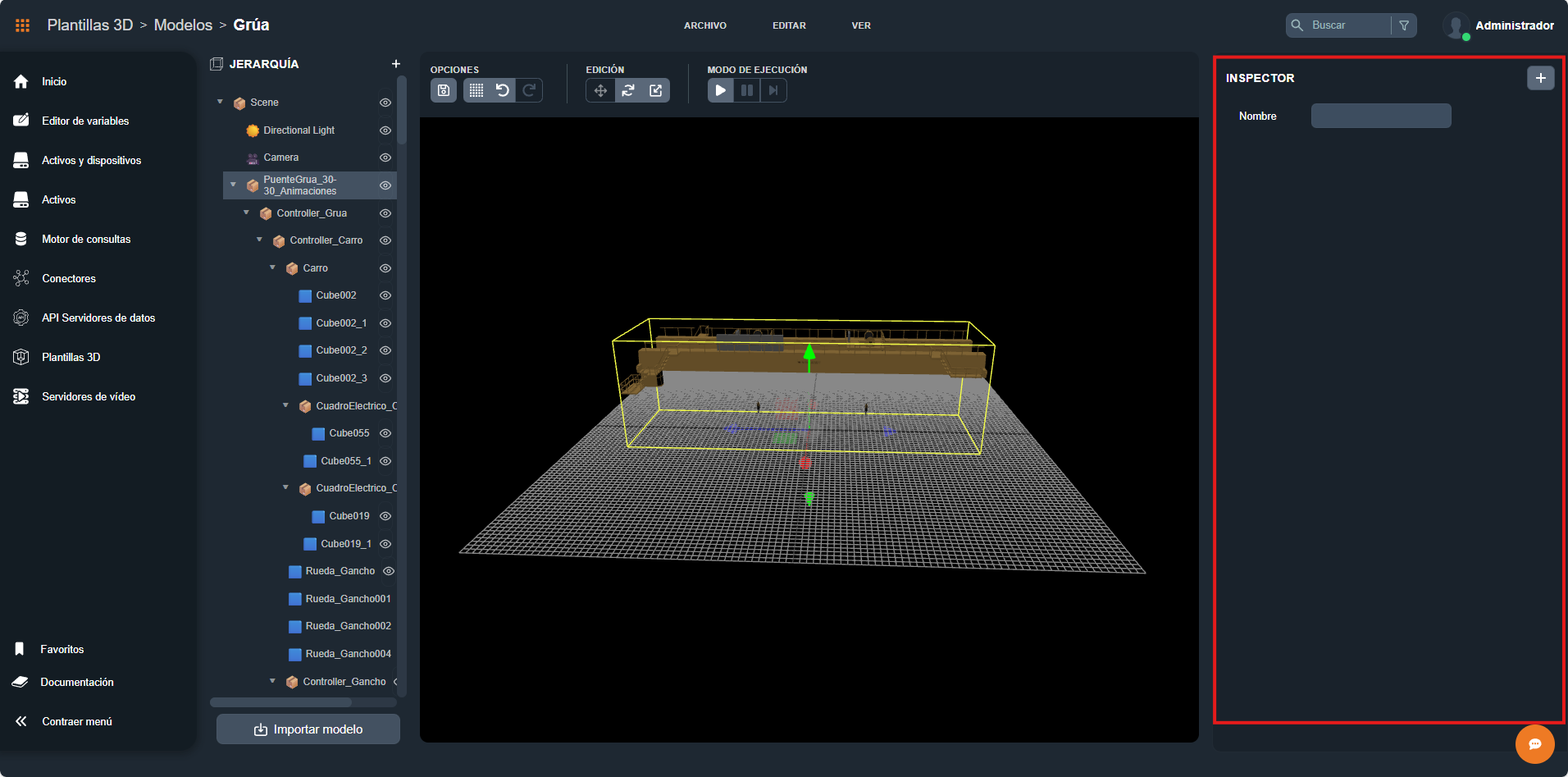
Task: Collapse the PuenteGrua_30-30_Animaciones node
Action: point(233,185)
